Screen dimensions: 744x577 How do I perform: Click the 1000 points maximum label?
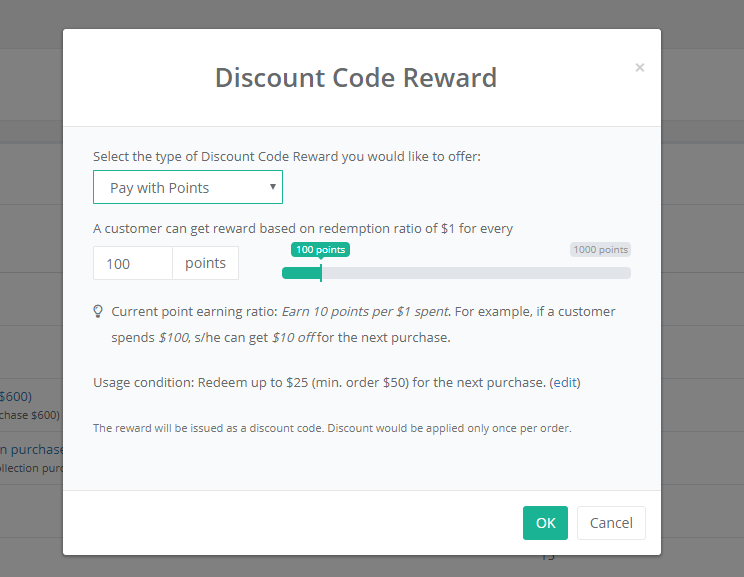pos(600,250)
